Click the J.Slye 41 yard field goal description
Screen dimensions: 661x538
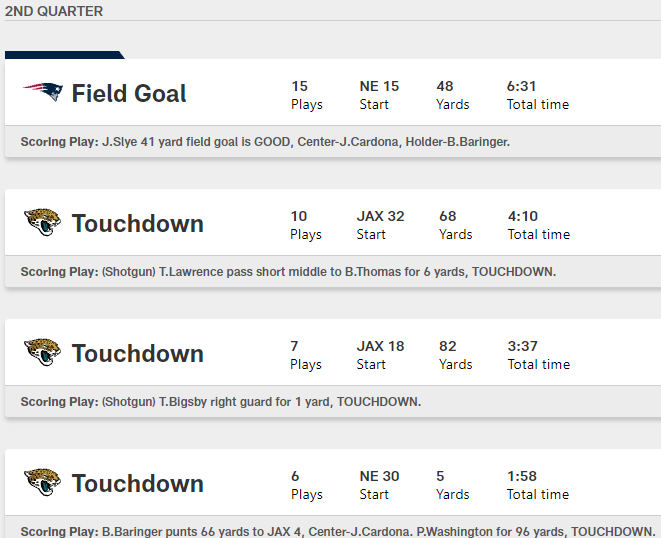(x=305, y=142)
